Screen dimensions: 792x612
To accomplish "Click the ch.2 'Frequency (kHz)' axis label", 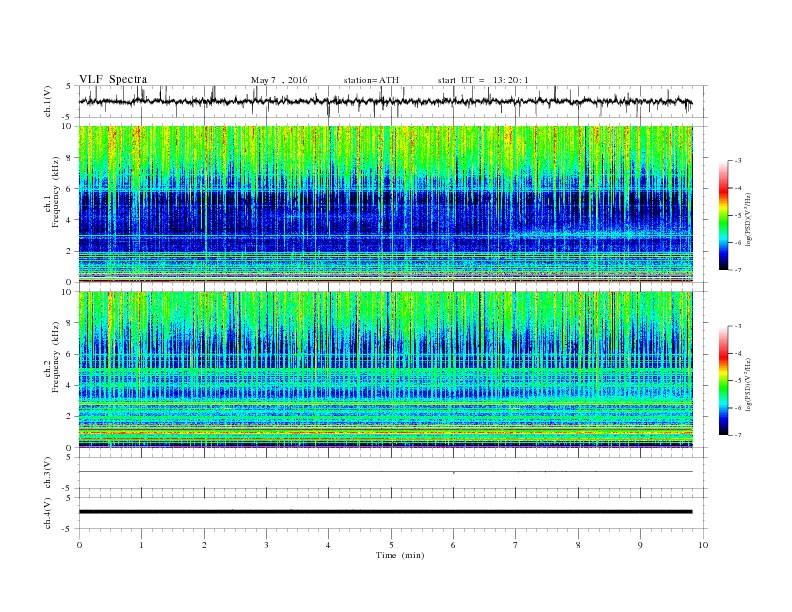I will coord(56,356).
